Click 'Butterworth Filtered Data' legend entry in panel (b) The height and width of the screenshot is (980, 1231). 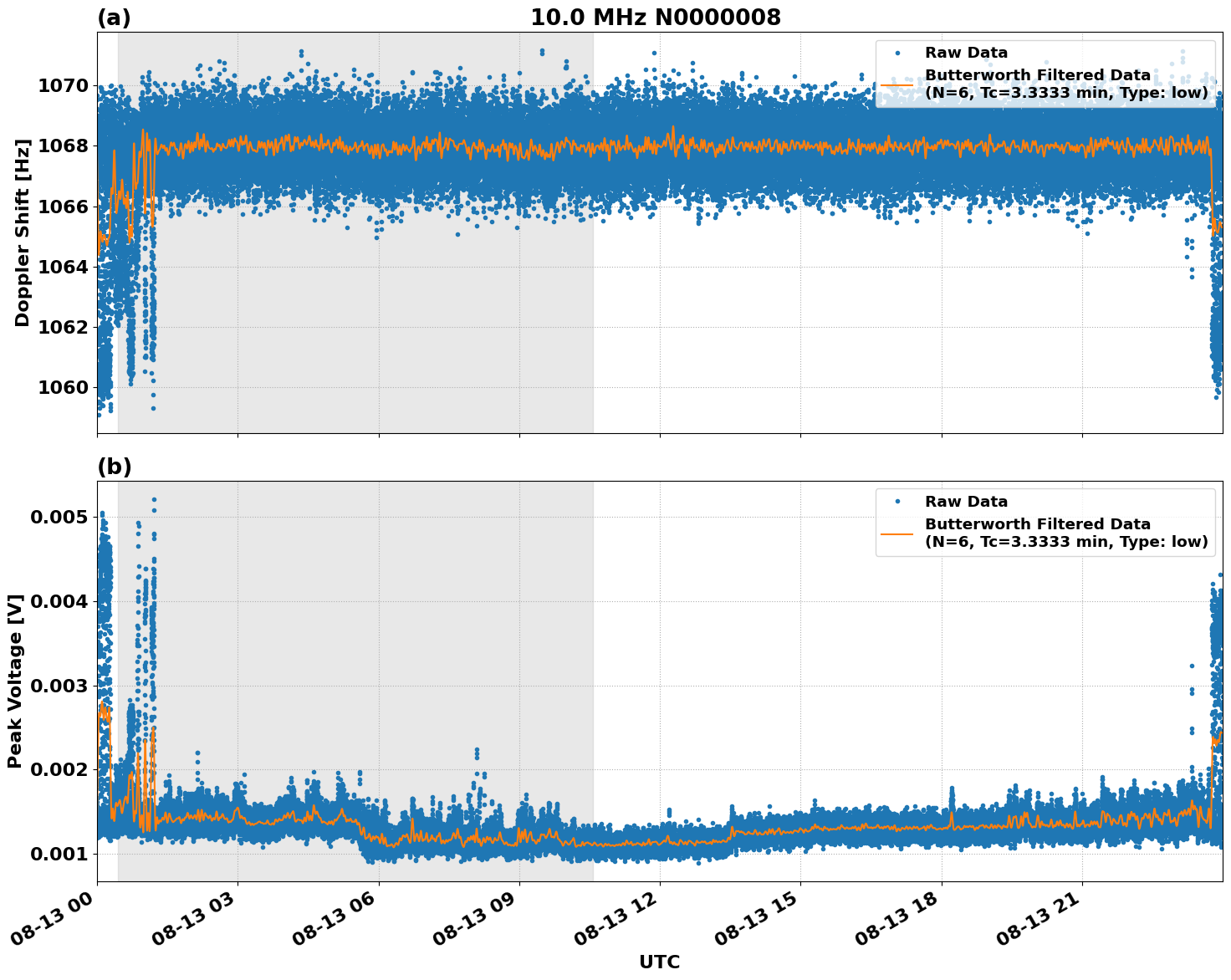[x=1066, y=533]
